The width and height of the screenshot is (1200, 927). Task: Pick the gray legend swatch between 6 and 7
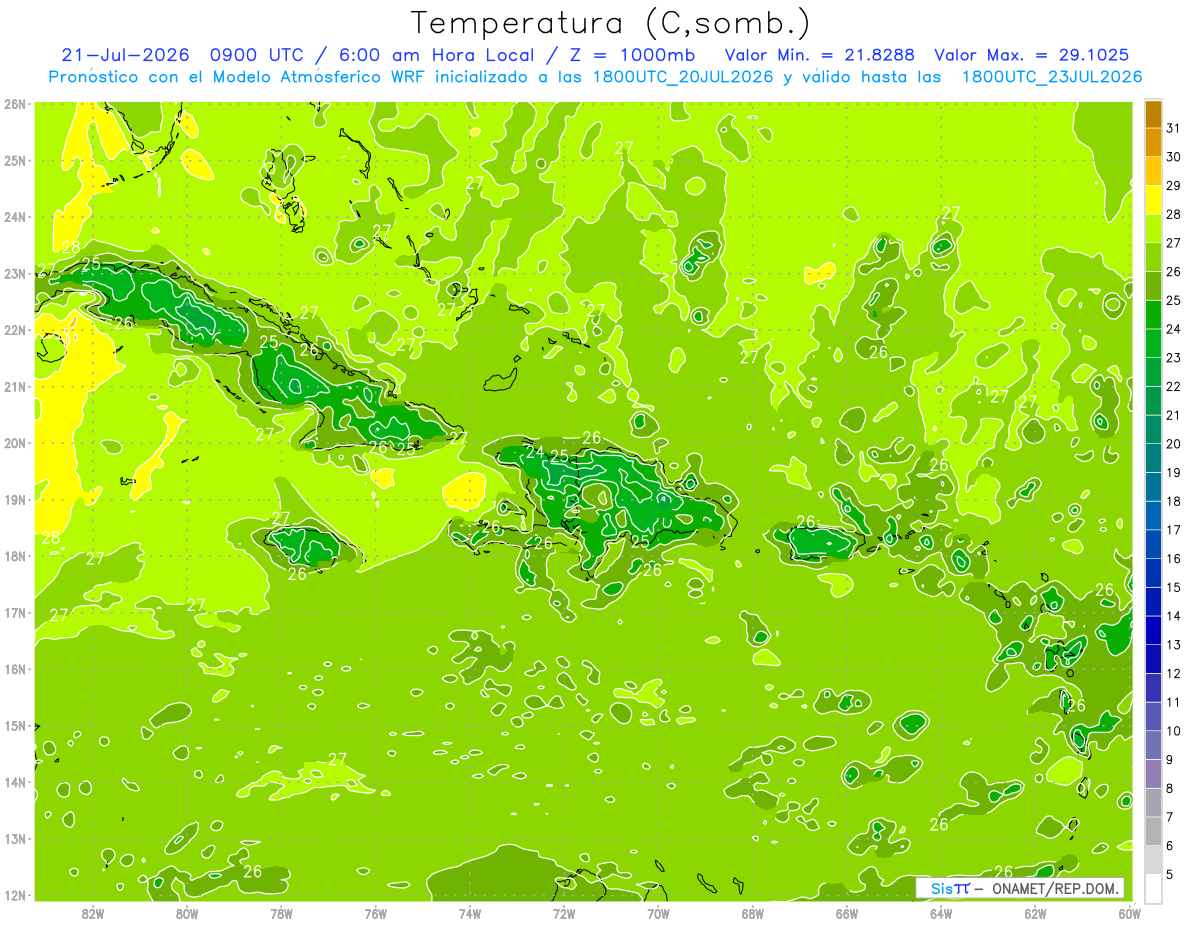1153,831
